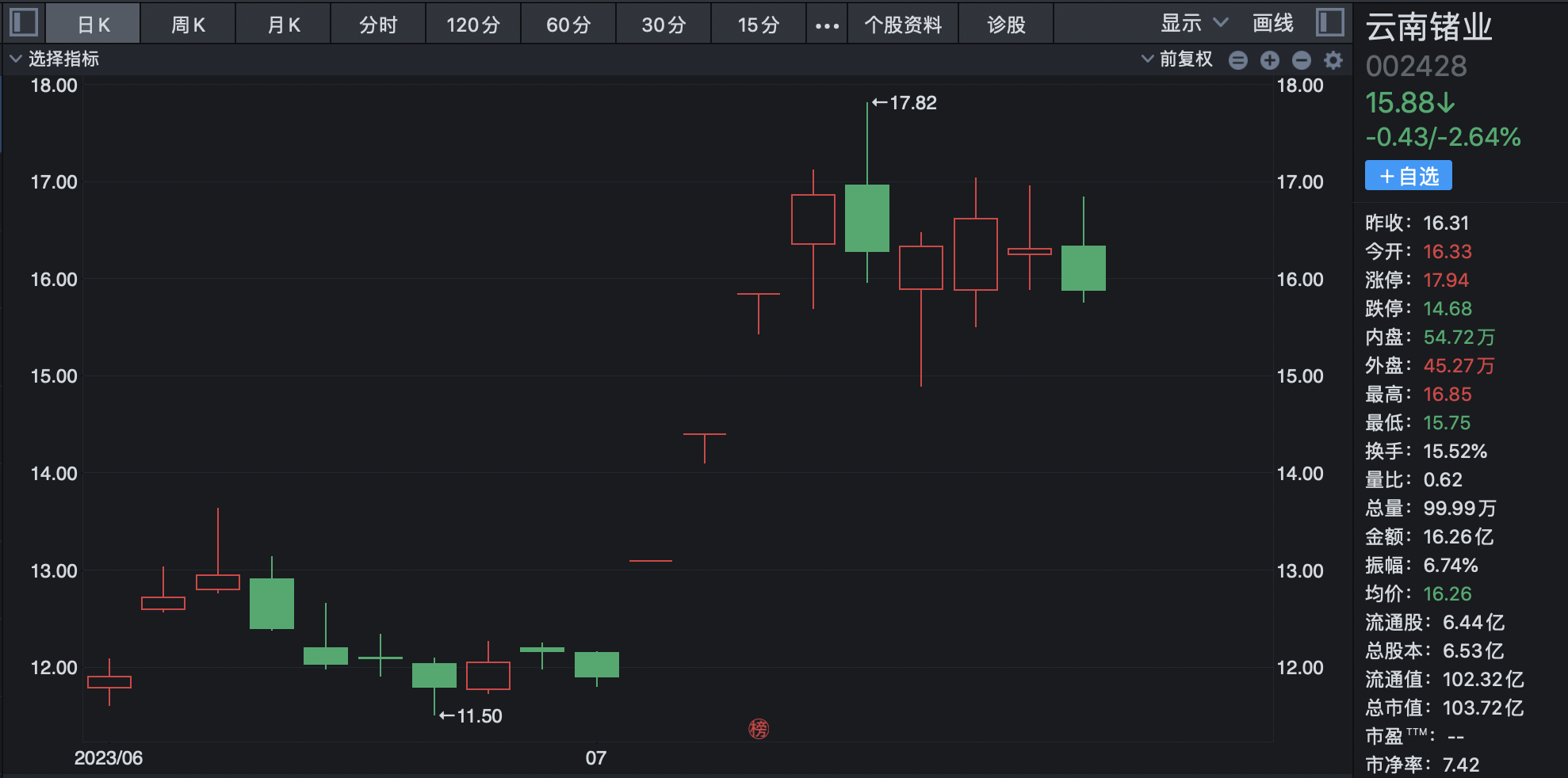Click the 17.82 high price candlestick label
This screenshot has height=778, width=1568.
pos(905,103)
